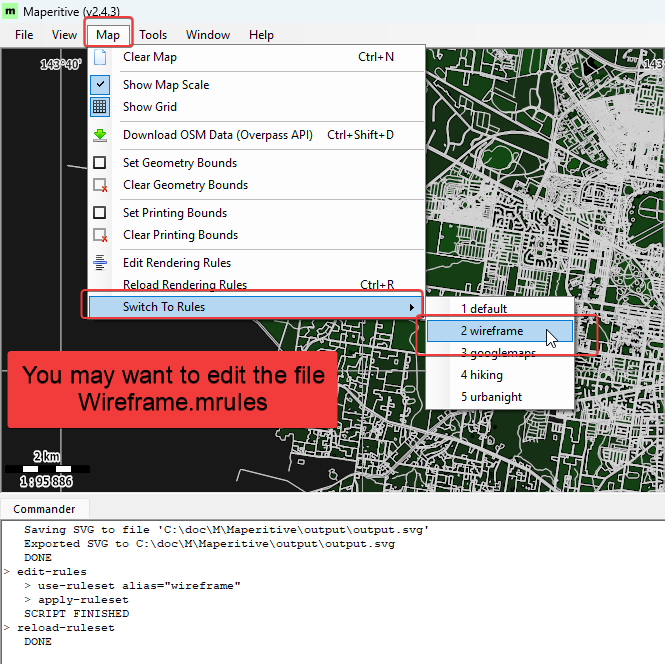This screenshot has height=664, width=665.
Task: Open the Help menu
Action: click(261, 35)
